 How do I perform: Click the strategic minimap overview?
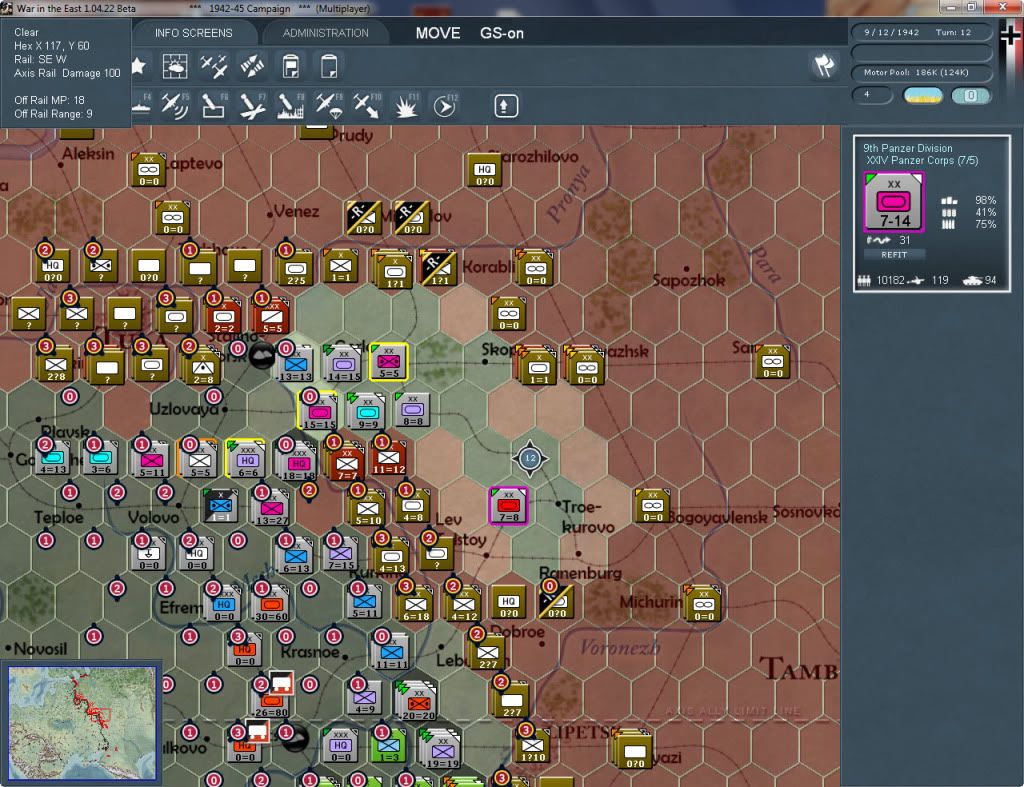82,723
